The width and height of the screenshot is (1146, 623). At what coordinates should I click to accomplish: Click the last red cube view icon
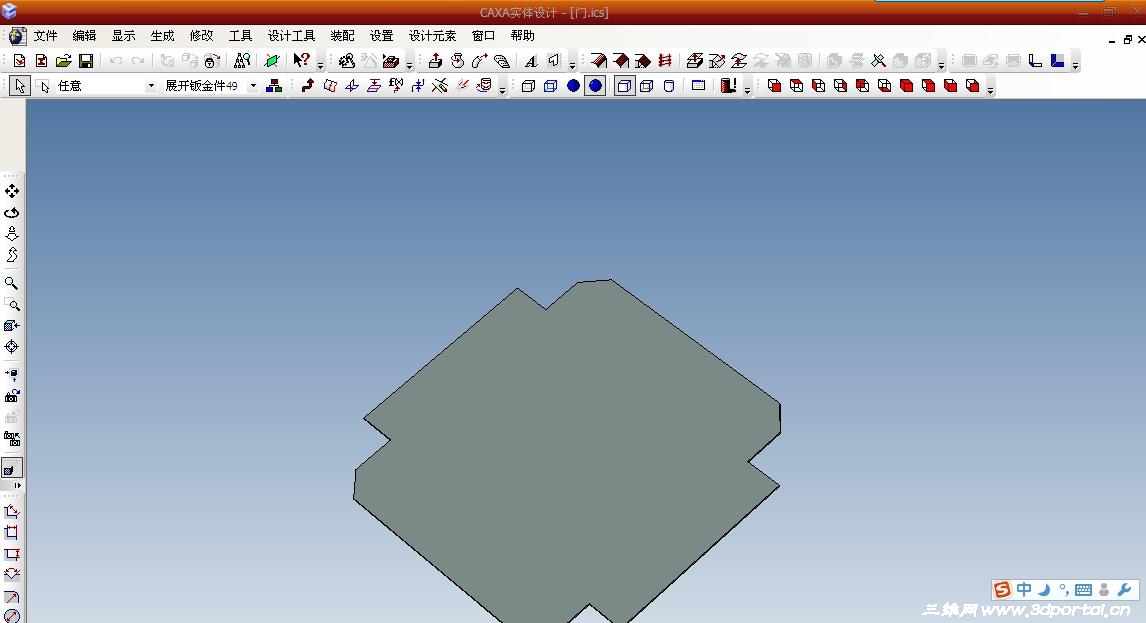click(972, 86)
